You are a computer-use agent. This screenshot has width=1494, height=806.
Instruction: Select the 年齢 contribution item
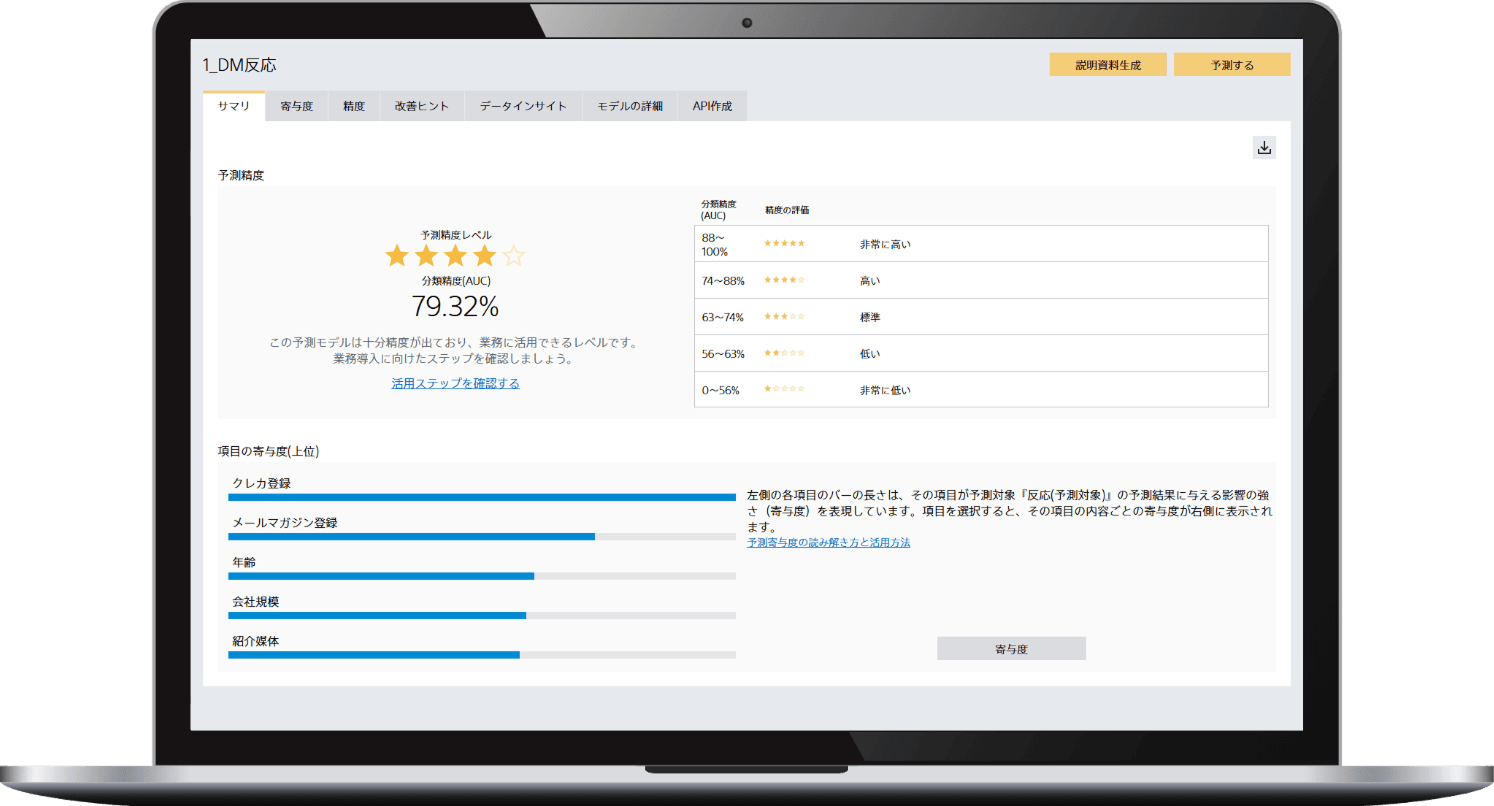coord(482,575)
